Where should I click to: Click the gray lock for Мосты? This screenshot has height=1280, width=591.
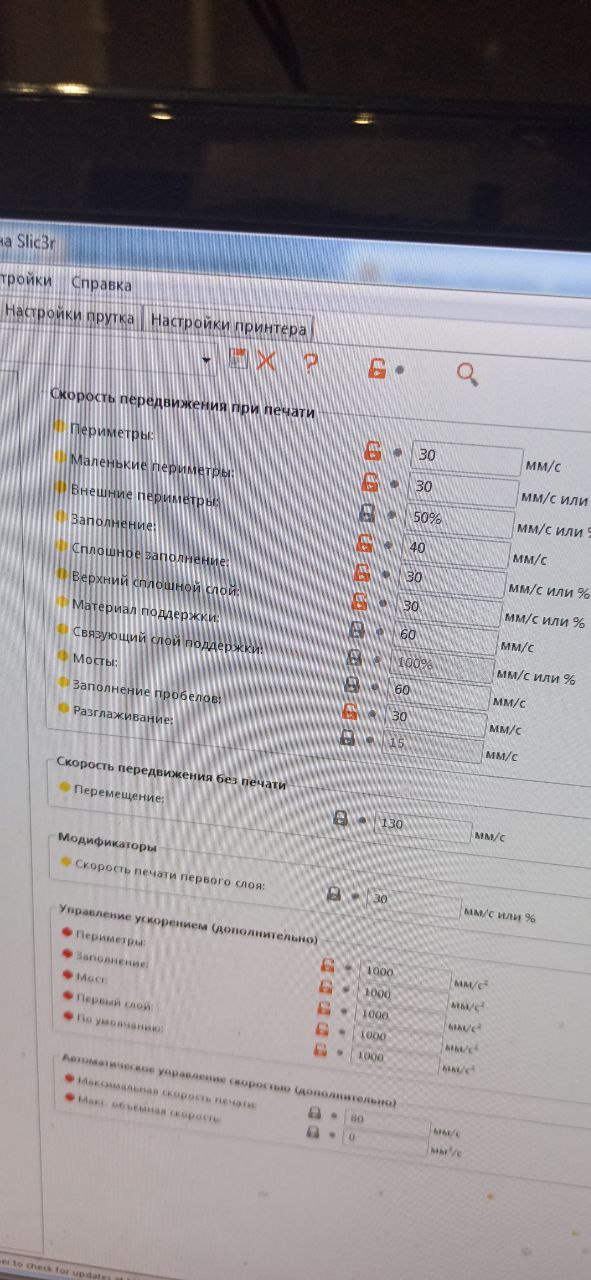351,685
